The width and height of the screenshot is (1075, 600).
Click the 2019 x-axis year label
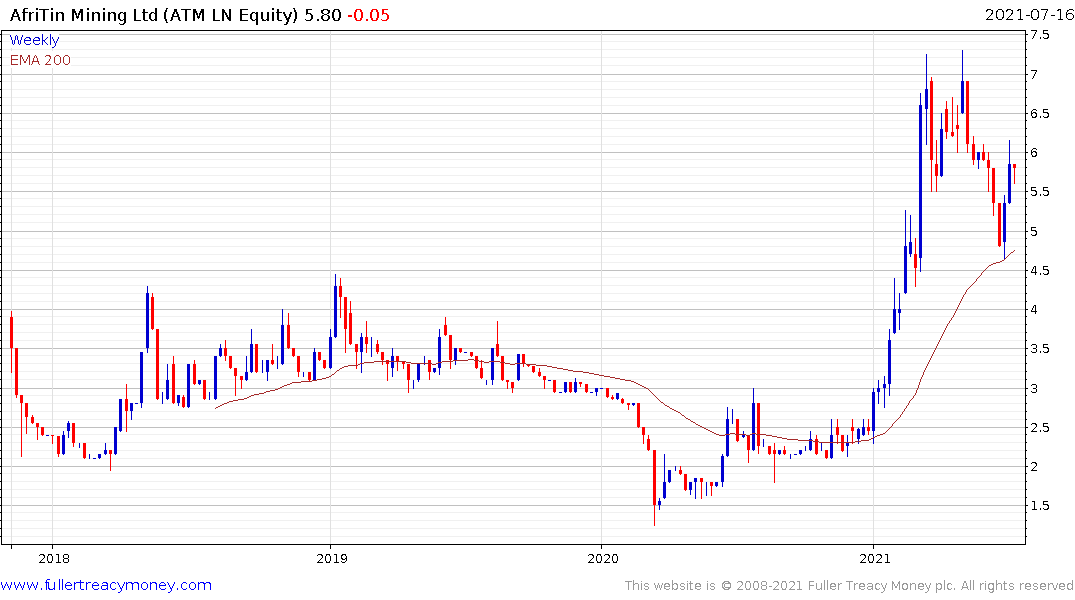tap(331, 558)
